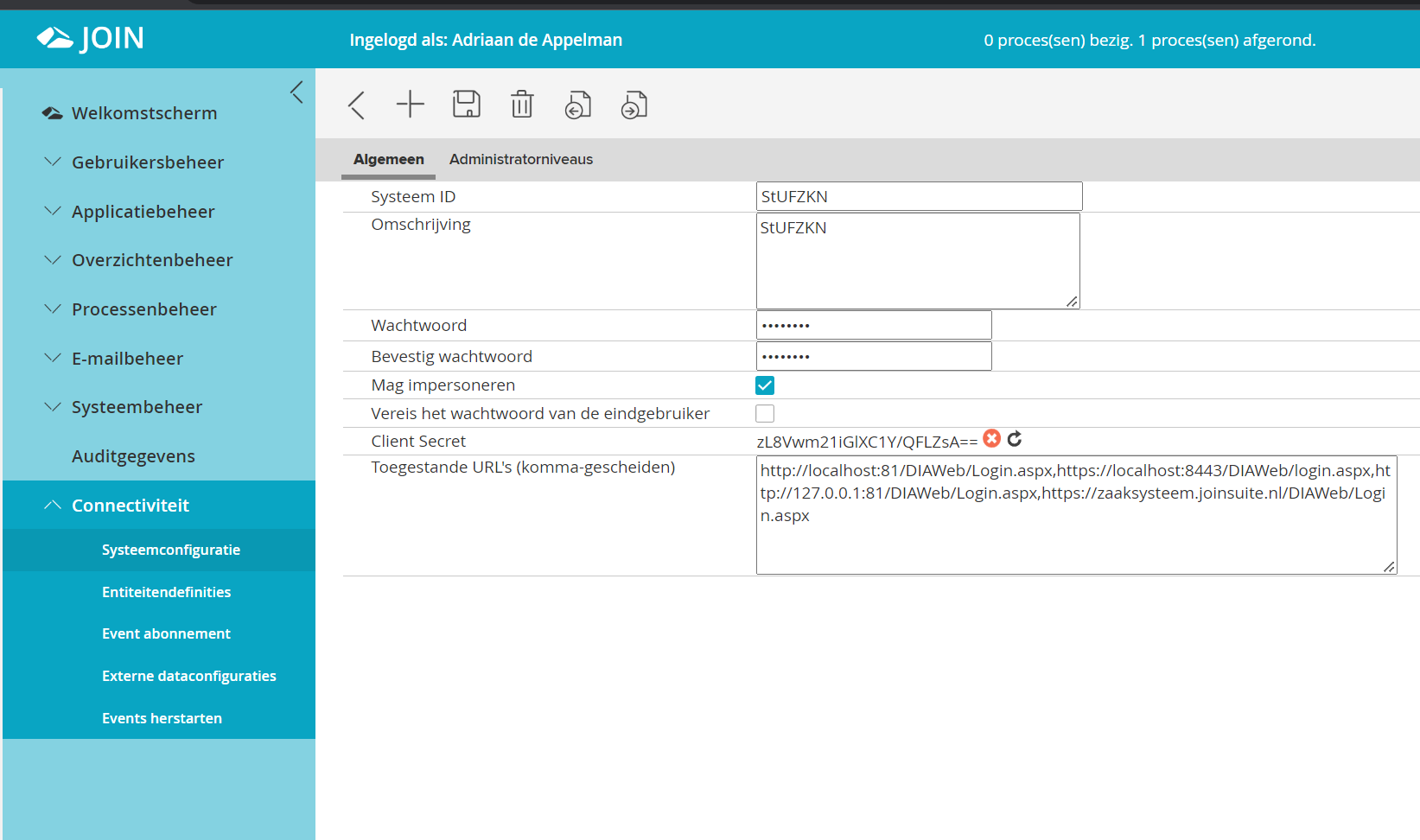Click the back arrow toolbar icon

tap(357, 105)
